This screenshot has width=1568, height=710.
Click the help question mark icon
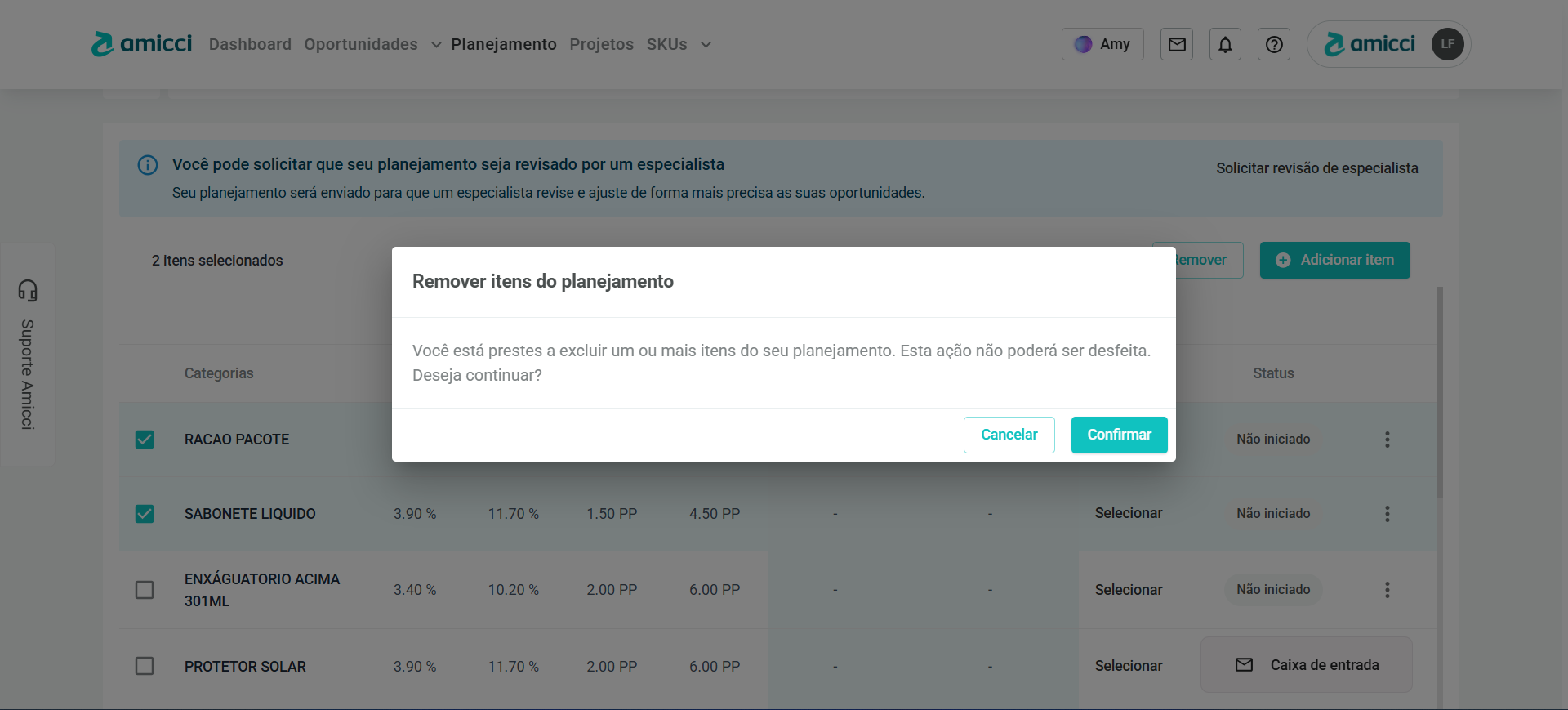pos(1273,44)
